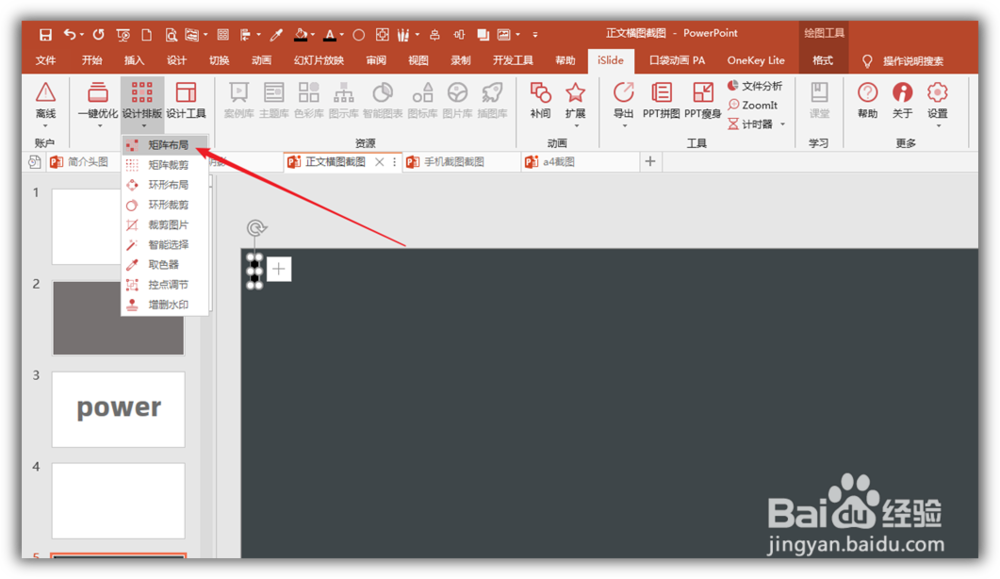Click the PPT拼图 tool
1000x579 pixels.
pos(661,101)
